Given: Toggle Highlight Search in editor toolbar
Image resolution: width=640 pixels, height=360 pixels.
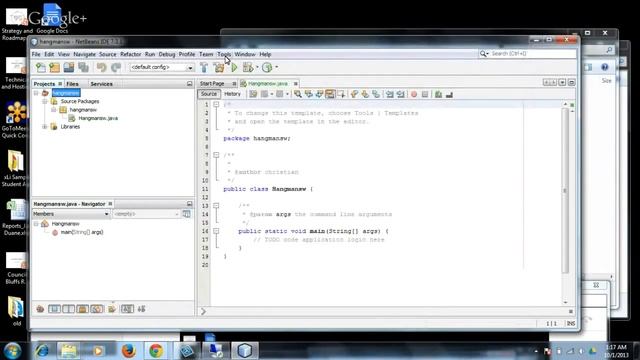Looking at the screenshot, I should [330, 94].
